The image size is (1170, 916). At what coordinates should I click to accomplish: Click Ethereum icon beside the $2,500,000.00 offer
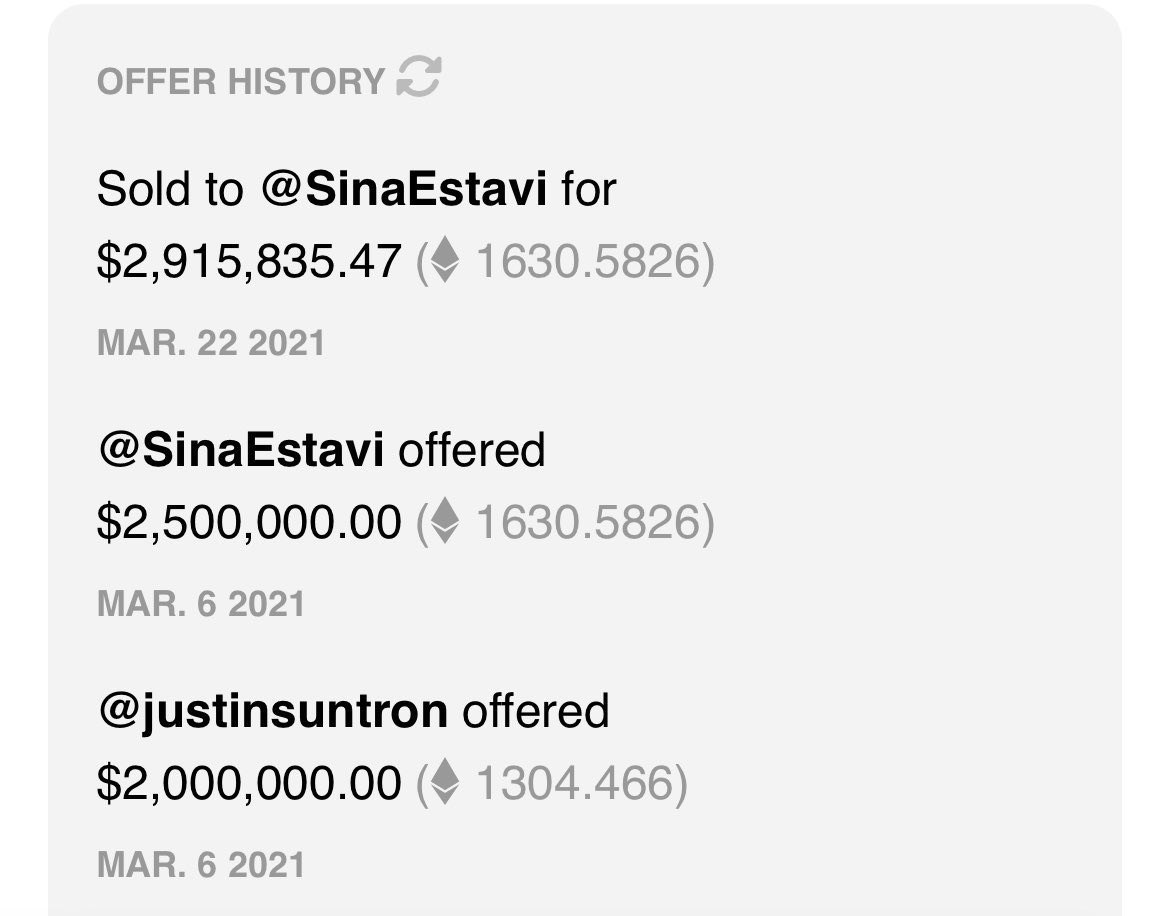click(444, 522)
